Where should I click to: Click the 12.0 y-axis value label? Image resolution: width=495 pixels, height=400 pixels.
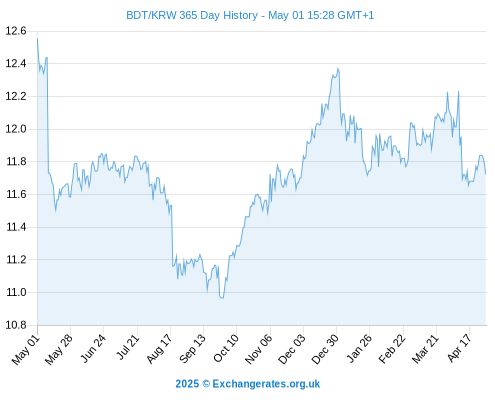(16, 129)
